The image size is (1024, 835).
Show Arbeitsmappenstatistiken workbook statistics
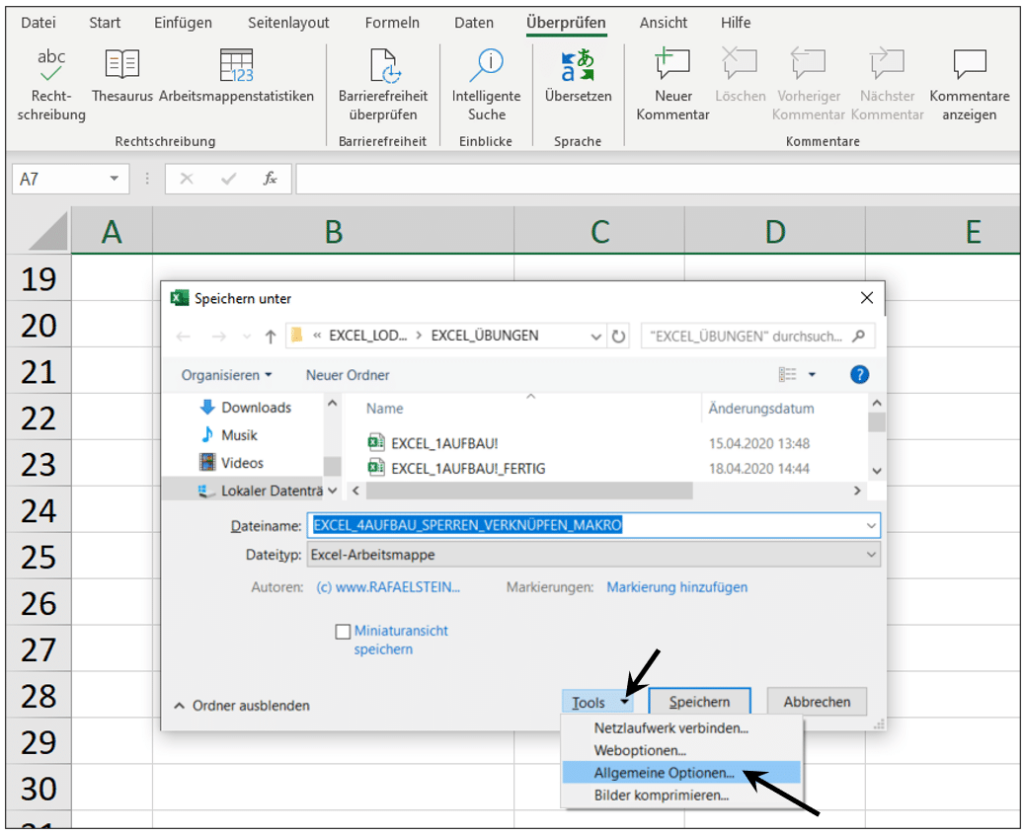[236, 76]
